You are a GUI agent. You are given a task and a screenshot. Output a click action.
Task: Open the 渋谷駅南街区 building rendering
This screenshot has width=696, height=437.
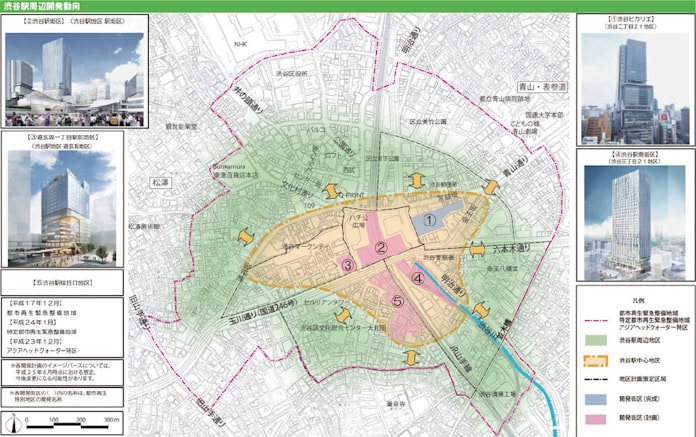point(636,215)
